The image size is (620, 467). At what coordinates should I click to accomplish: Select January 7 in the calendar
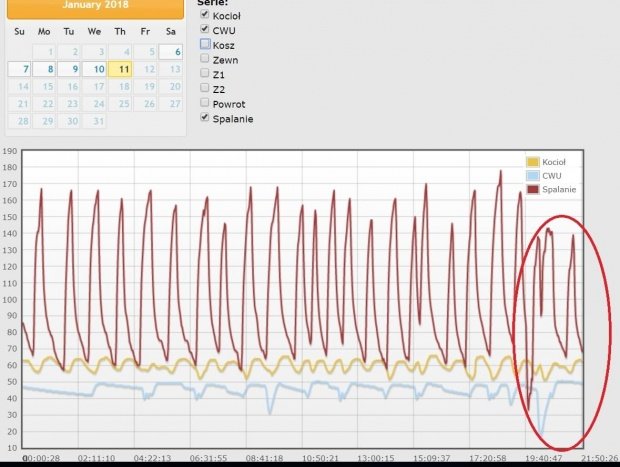tap(19, 70)
